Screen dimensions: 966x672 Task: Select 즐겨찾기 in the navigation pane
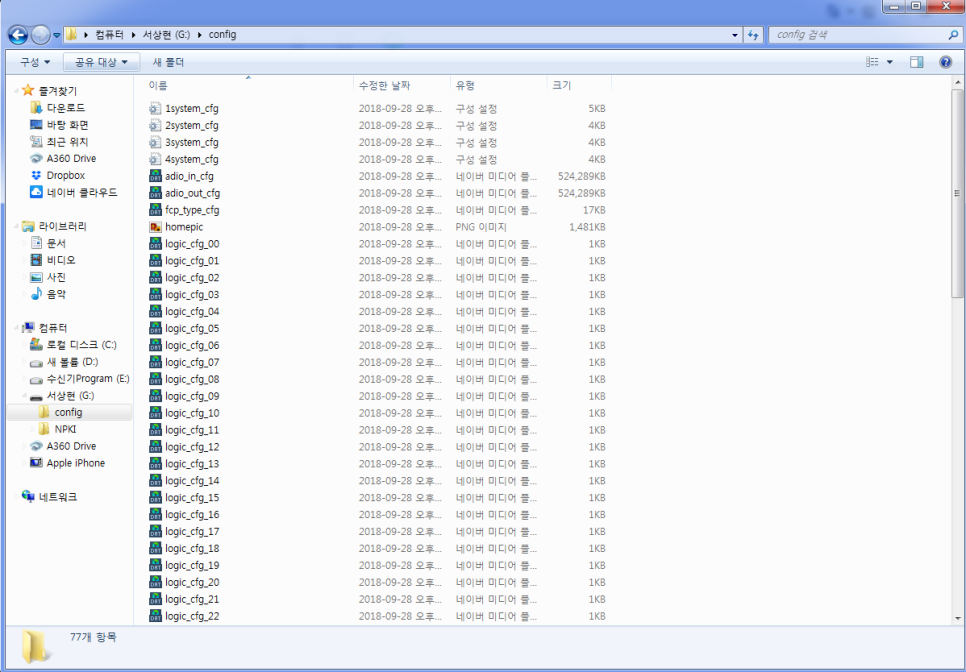click(x=58, y=91)
